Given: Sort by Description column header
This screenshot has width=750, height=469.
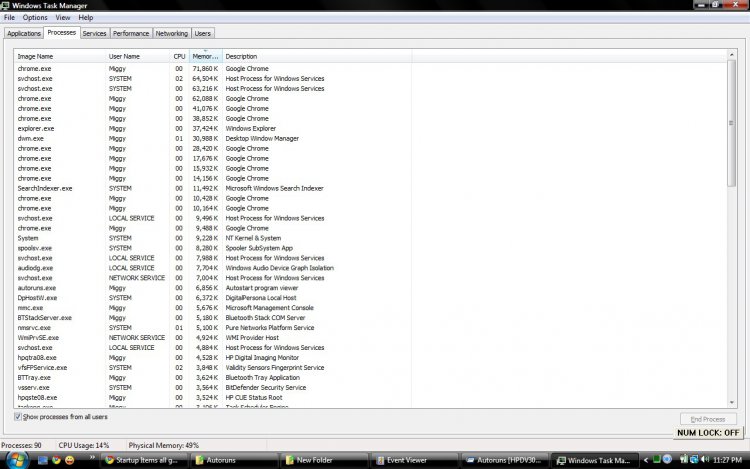Looking at the screenshot, I should [317, 56].
